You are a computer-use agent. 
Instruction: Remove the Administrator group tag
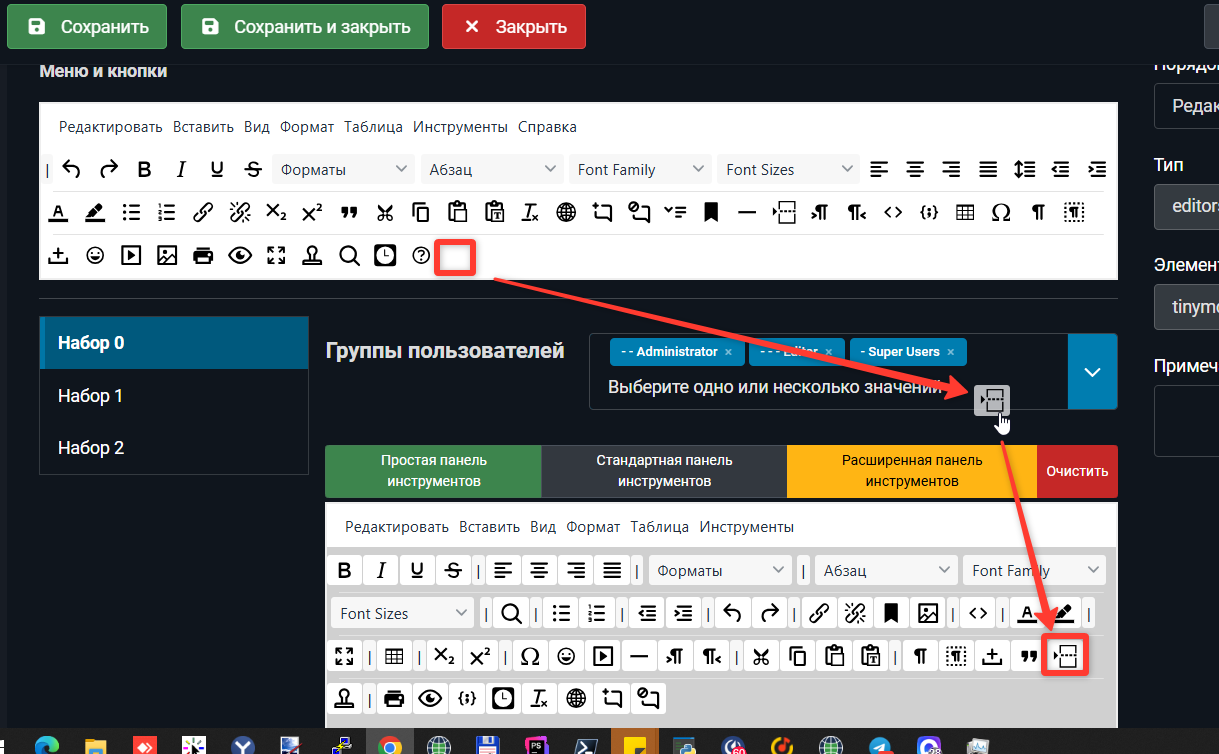pos(728,352)
